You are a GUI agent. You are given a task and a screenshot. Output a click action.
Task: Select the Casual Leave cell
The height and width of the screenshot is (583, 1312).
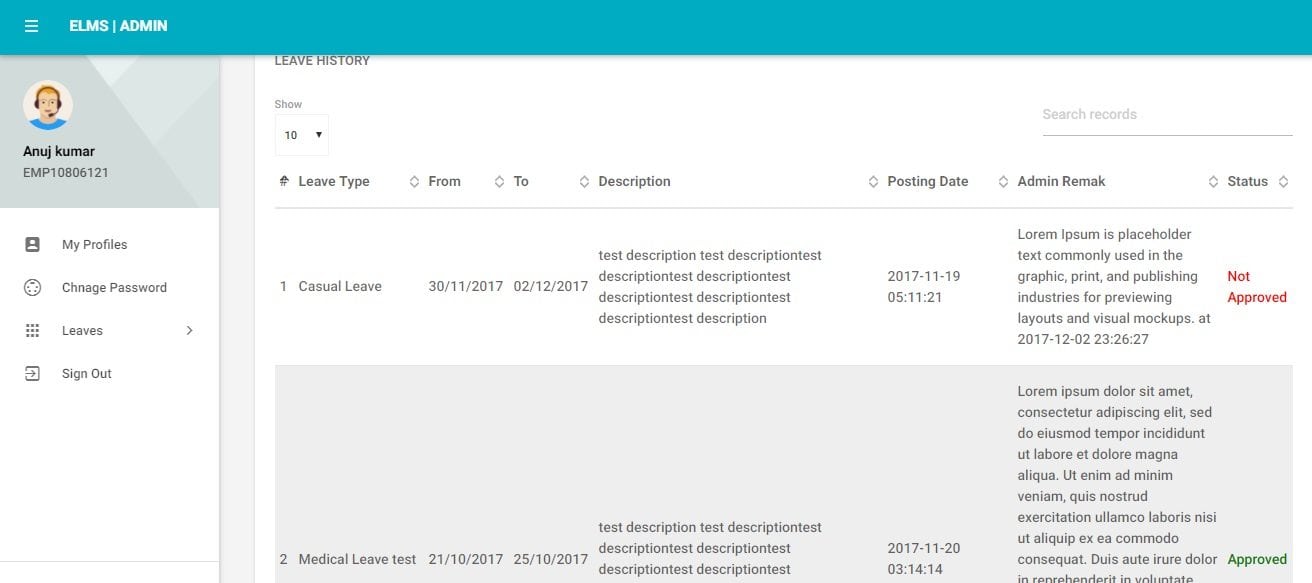tap(340, 286)
